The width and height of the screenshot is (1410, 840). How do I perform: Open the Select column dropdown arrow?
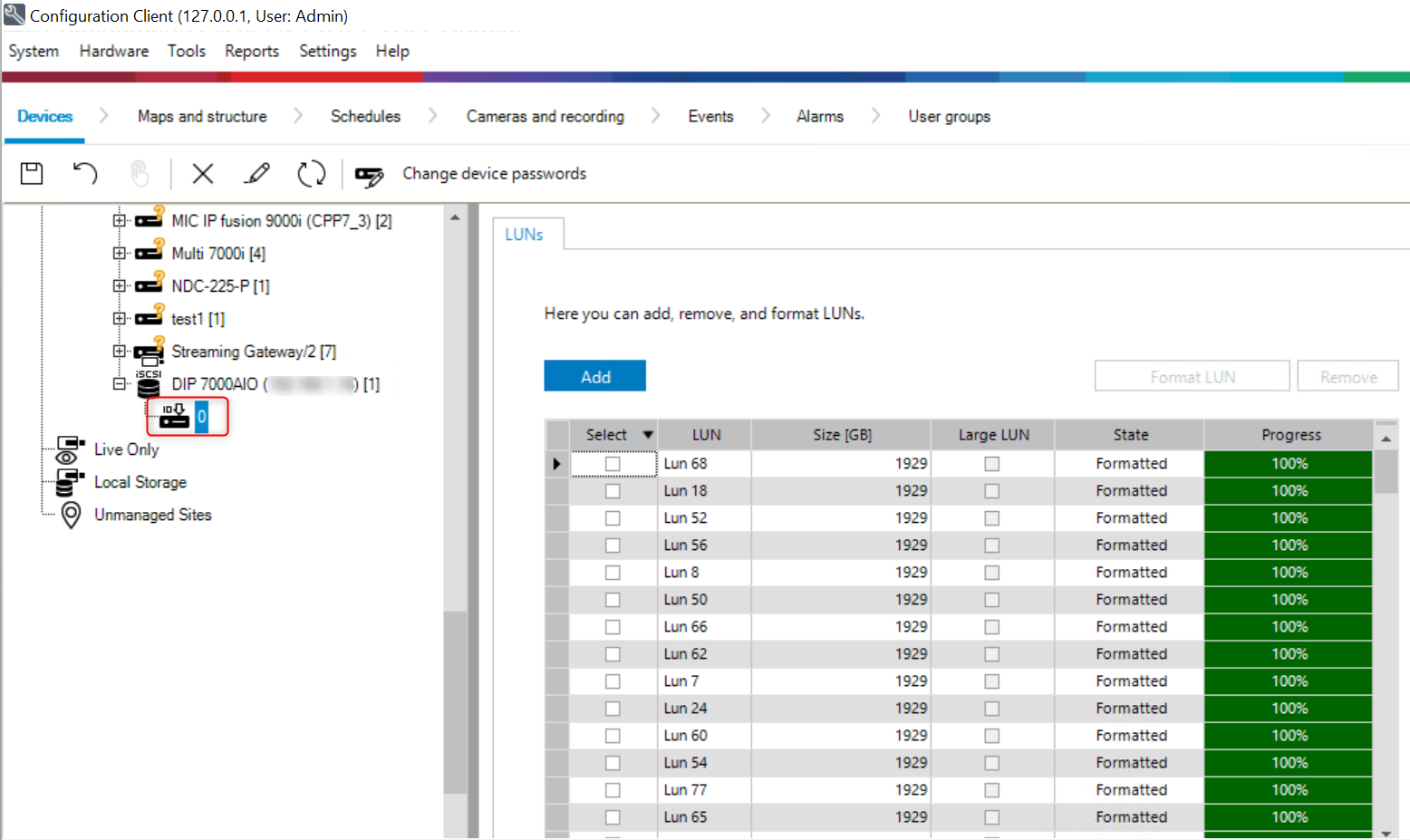[648, 435]
